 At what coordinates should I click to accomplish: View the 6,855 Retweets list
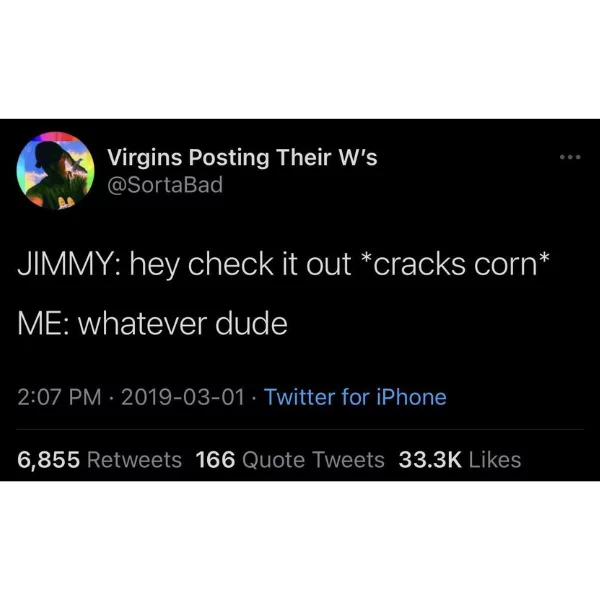point(99,460)
